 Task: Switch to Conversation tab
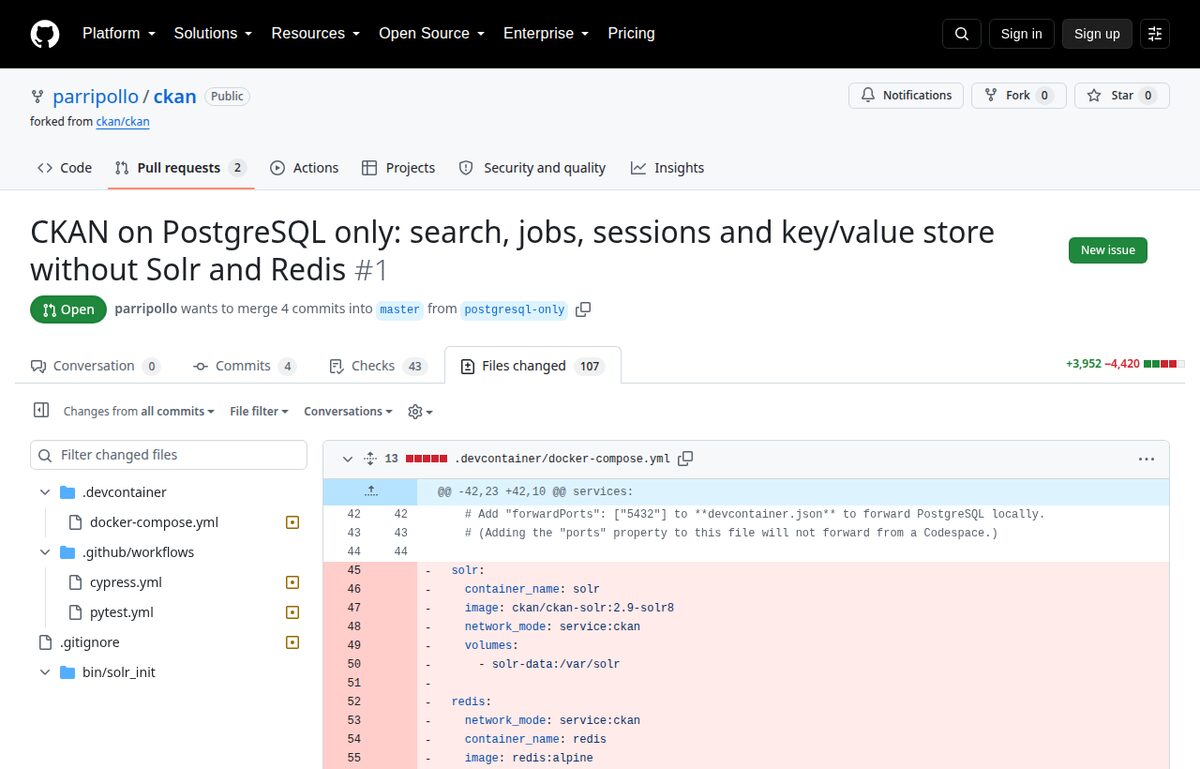[x=95, y=366]
